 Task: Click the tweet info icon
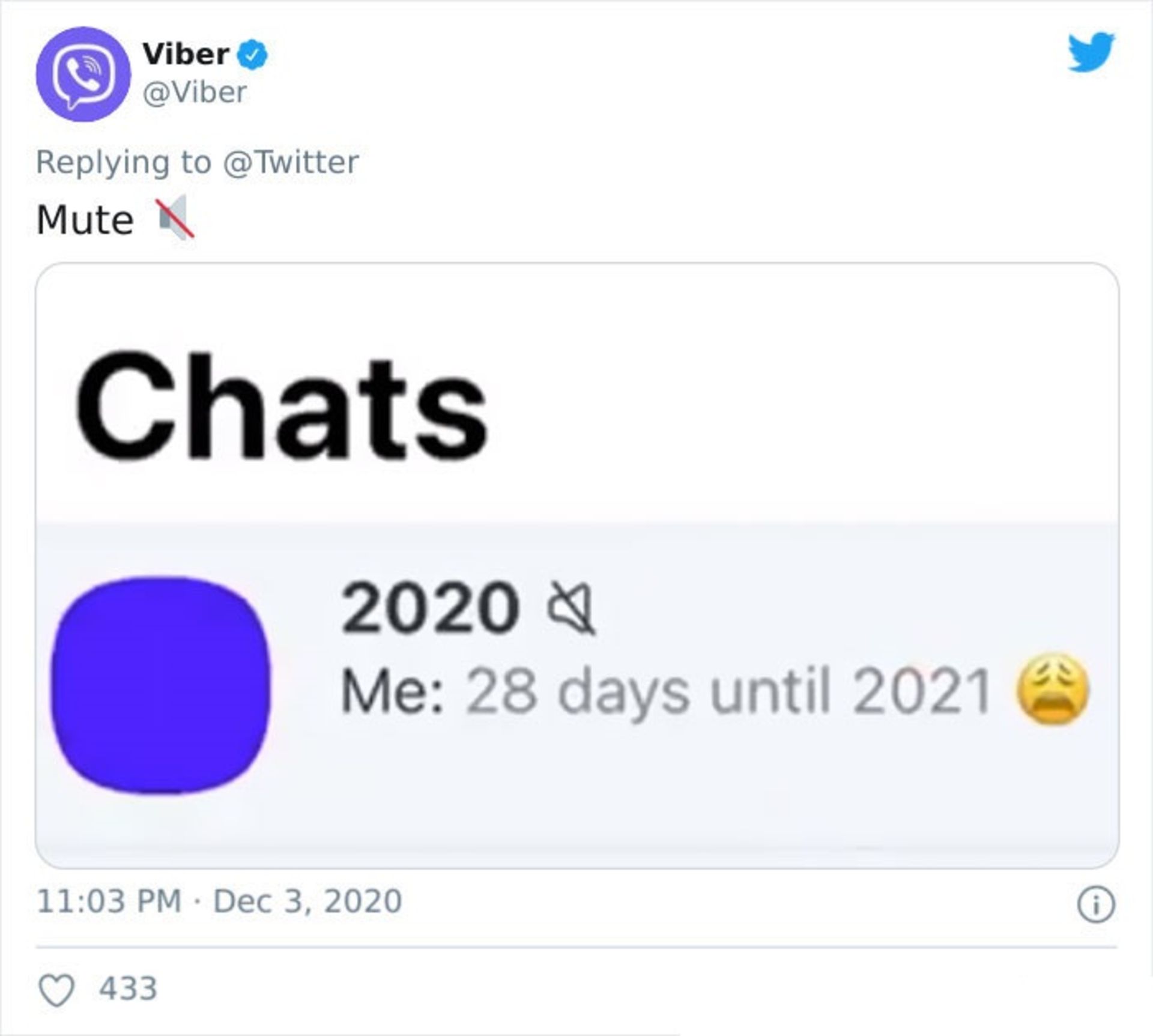click(1096, 904)
